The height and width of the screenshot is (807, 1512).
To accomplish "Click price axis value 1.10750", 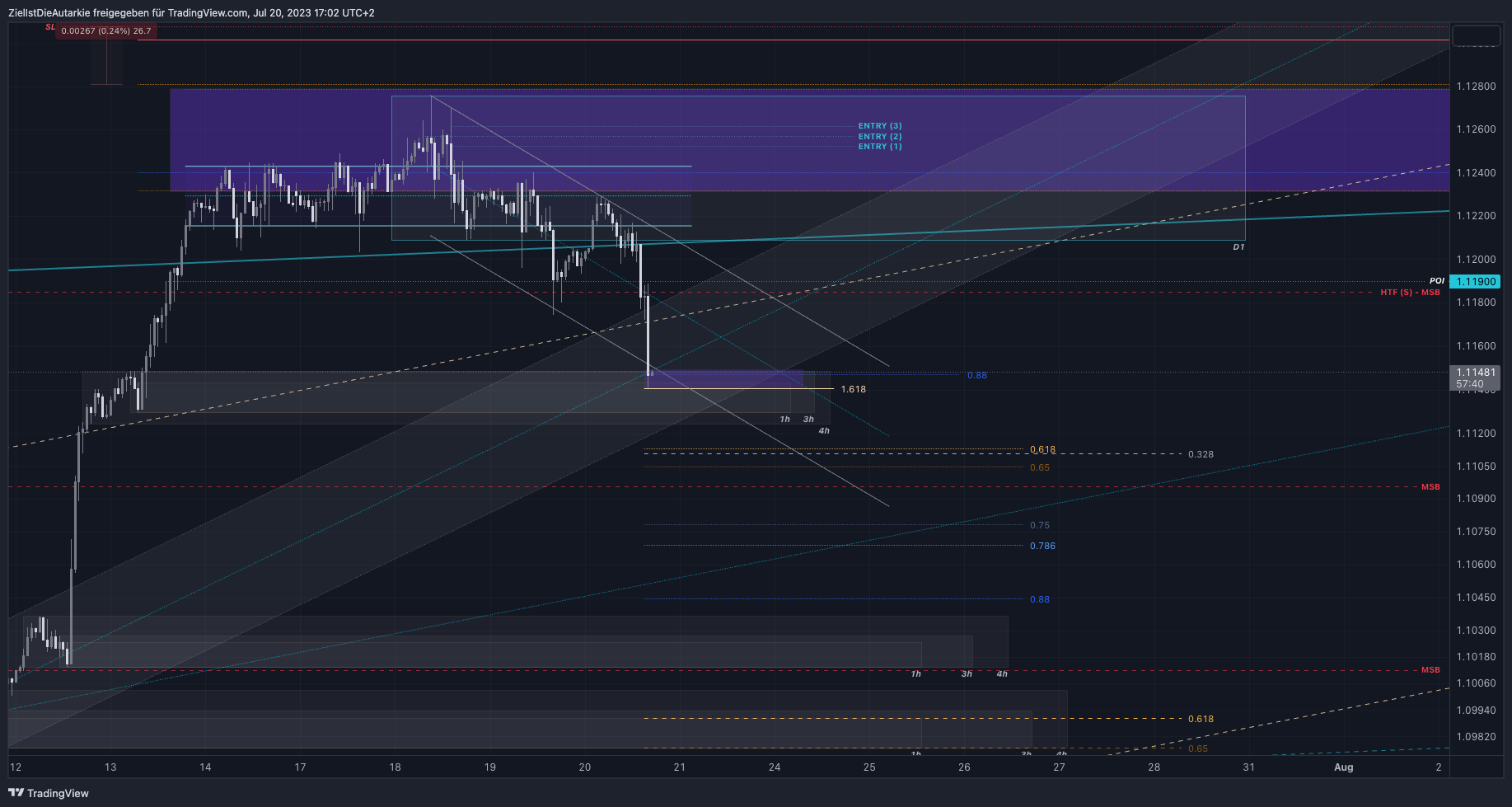I will click(1476, 532).
